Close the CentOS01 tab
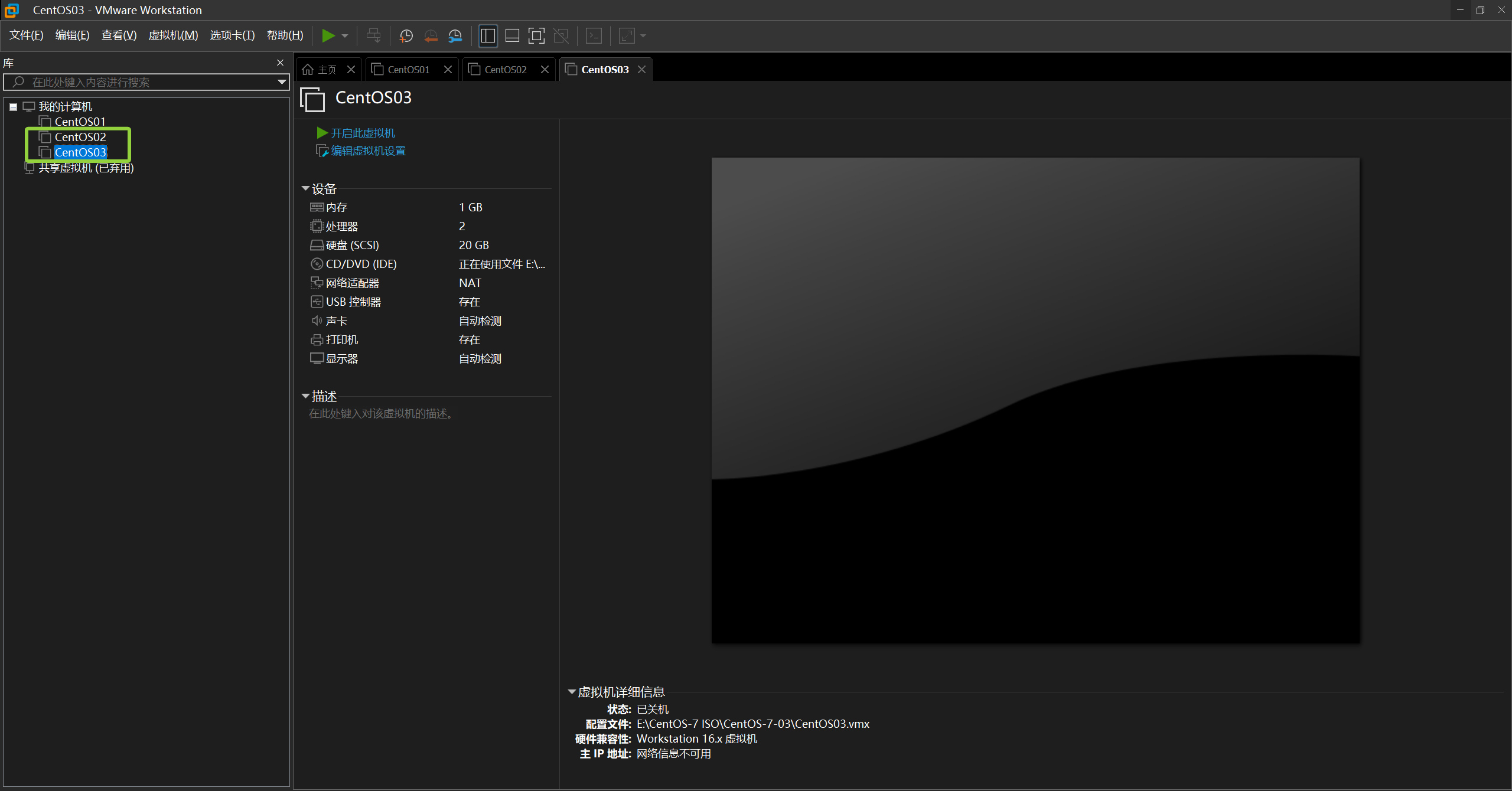This screenshot has width=1512, height=791. tap(448, 70)
